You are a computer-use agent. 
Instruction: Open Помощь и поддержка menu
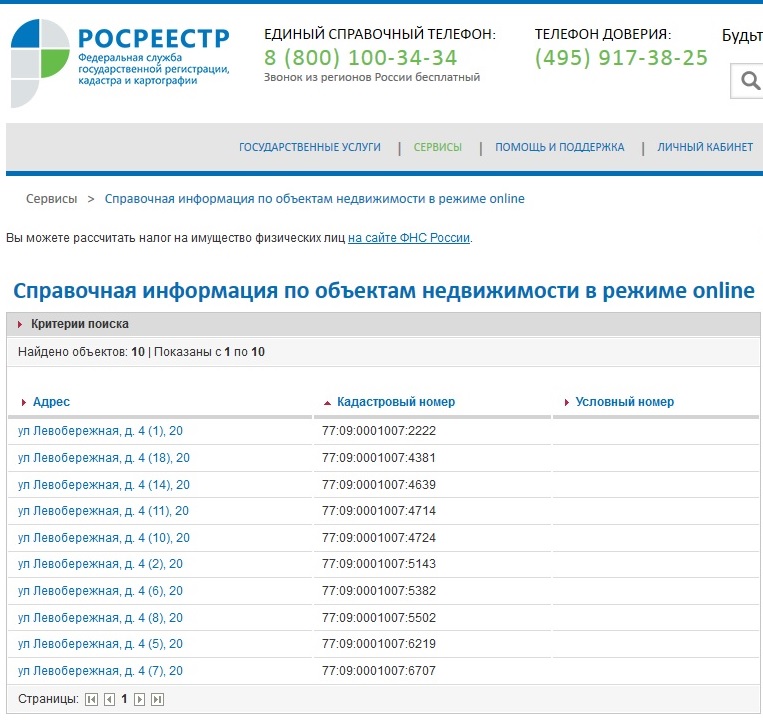[x=559, y=147]
